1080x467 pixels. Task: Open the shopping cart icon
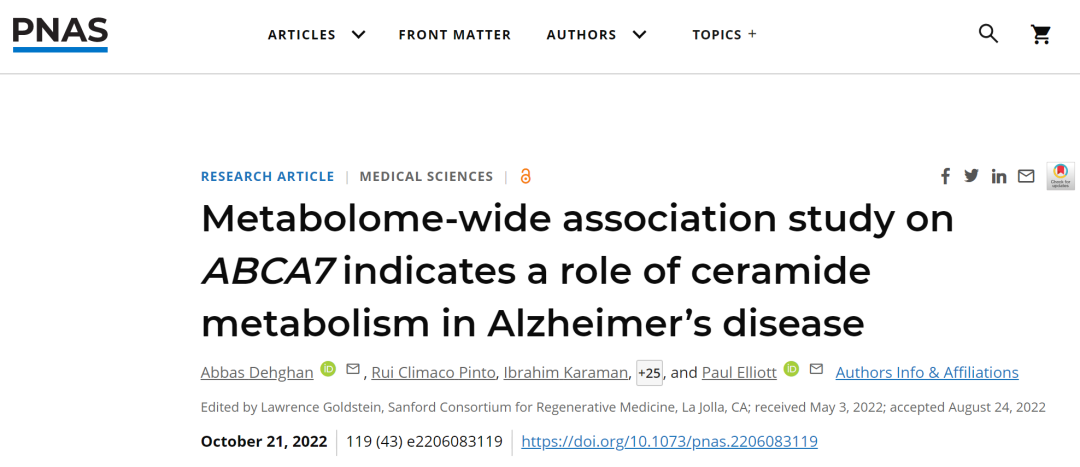click(1041, 34)
